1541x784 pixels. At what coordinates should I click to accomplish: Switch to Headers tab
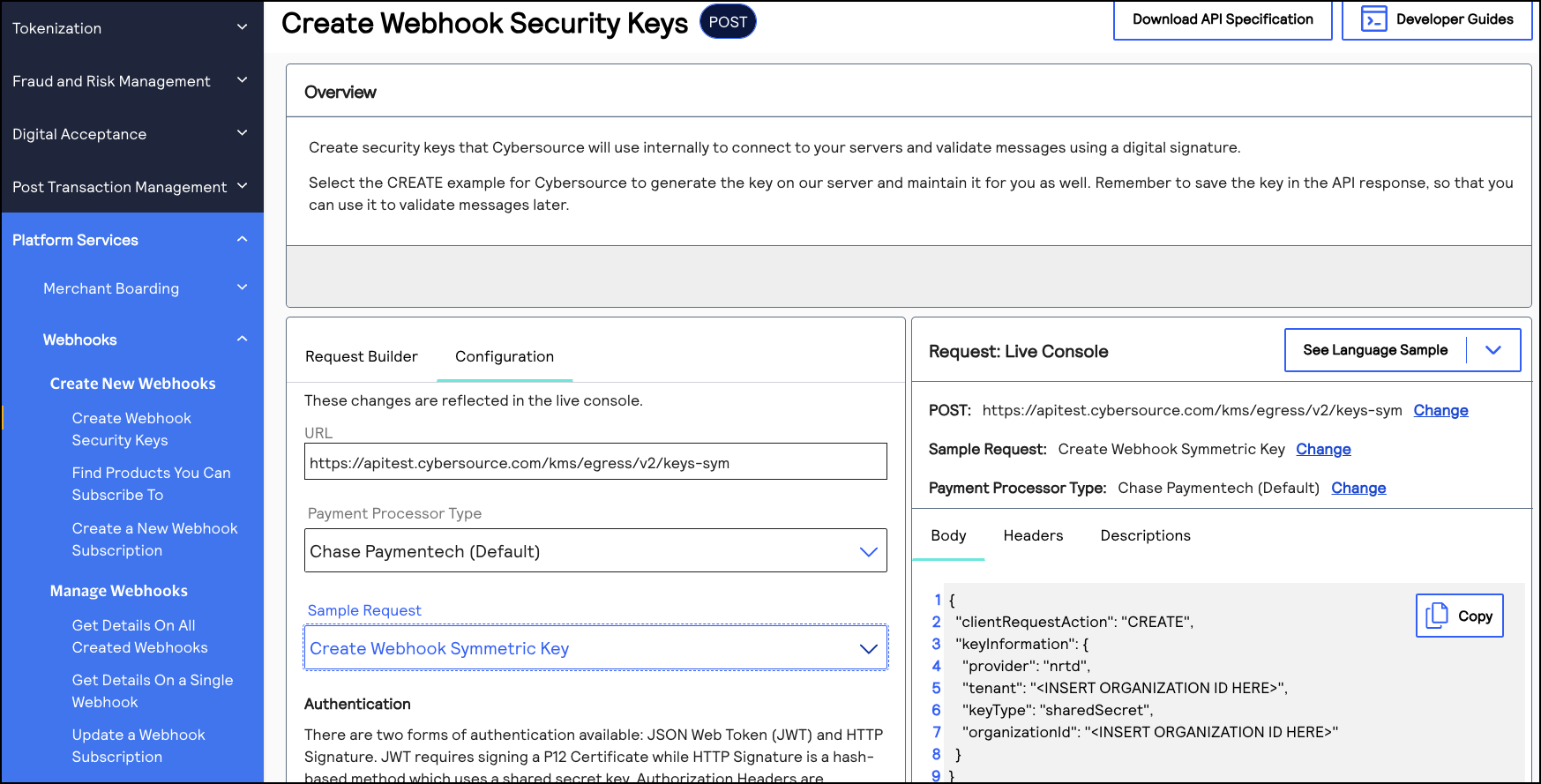tap(1033, 535)
